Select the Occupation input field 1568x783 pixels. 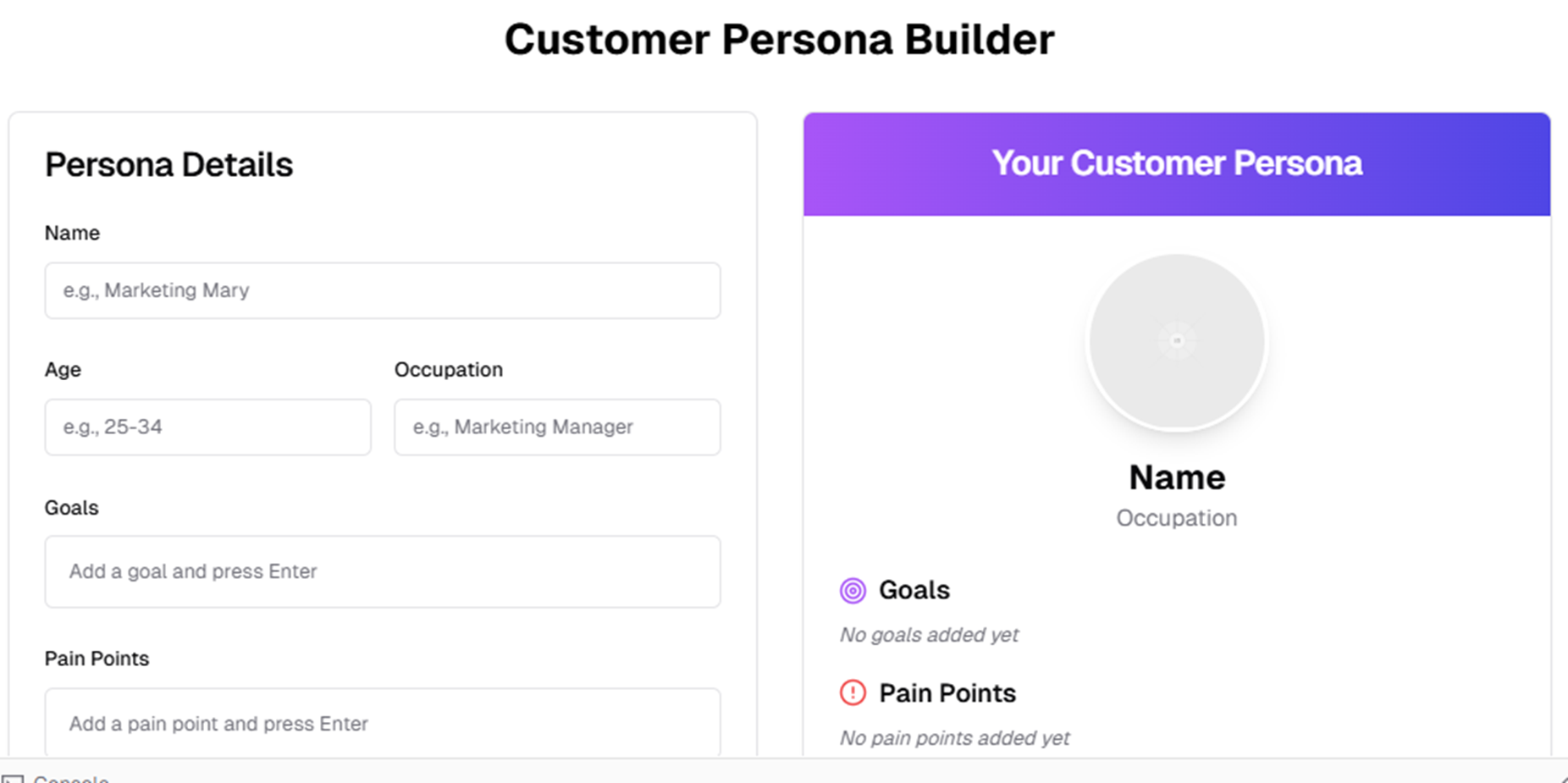(x=557, y=427)
